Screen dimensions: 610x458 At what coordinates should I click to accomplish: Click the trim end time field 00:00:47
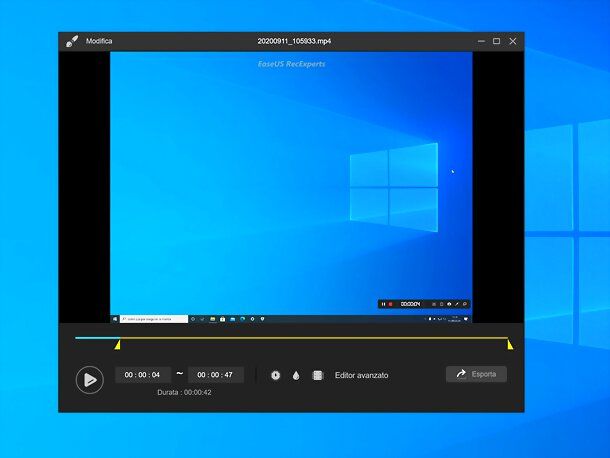[216, 375]
